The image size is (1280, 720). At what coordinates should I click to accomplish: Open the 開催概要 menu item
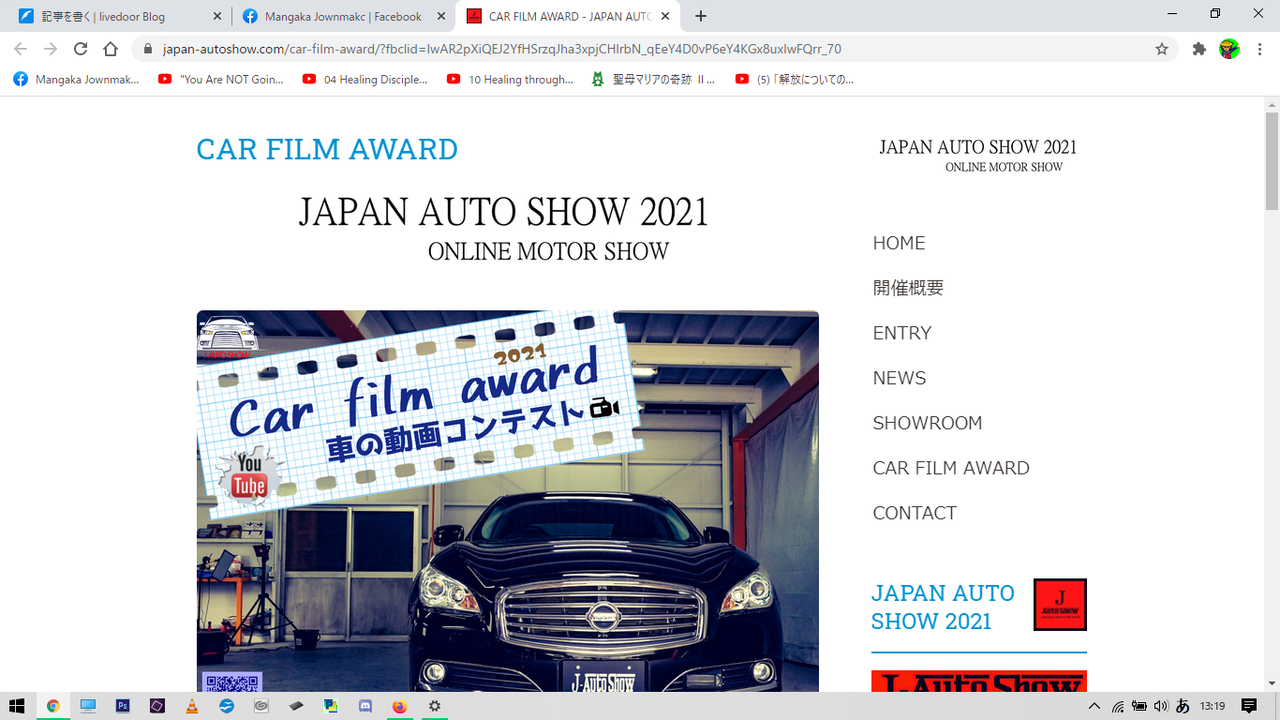click(908, 288)
